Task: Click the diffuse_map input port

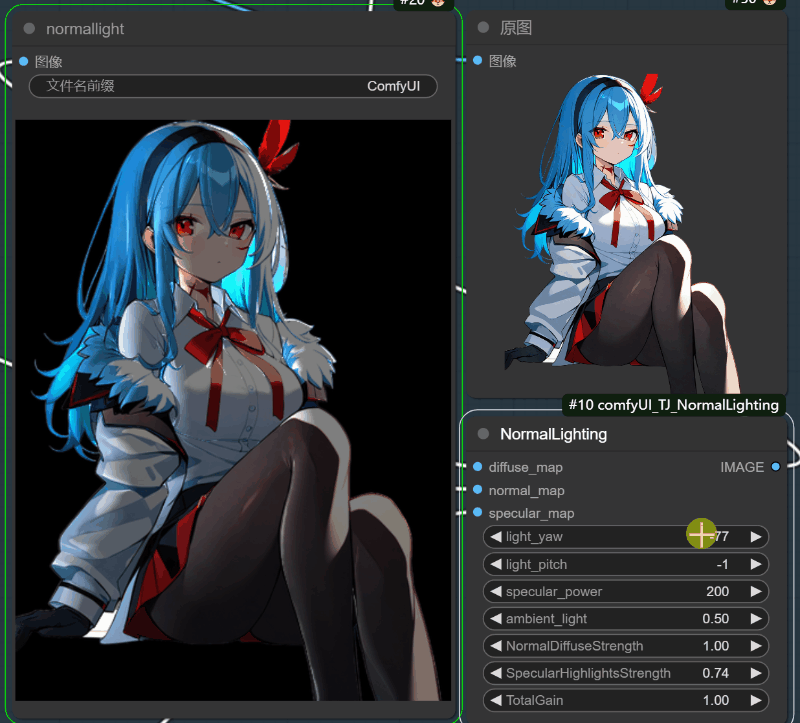Action: pos(478,466)
